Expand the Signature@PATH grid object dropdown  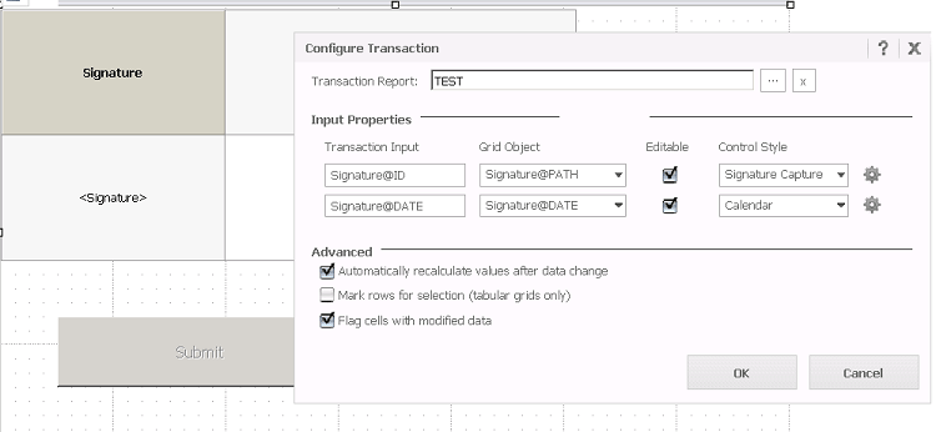620,175
